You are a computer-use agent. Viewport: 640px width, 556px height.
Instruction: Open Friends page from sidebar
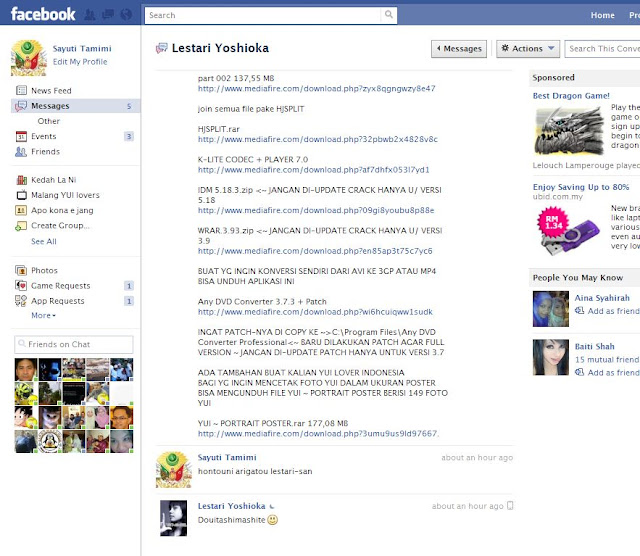(x=45, y=151)
